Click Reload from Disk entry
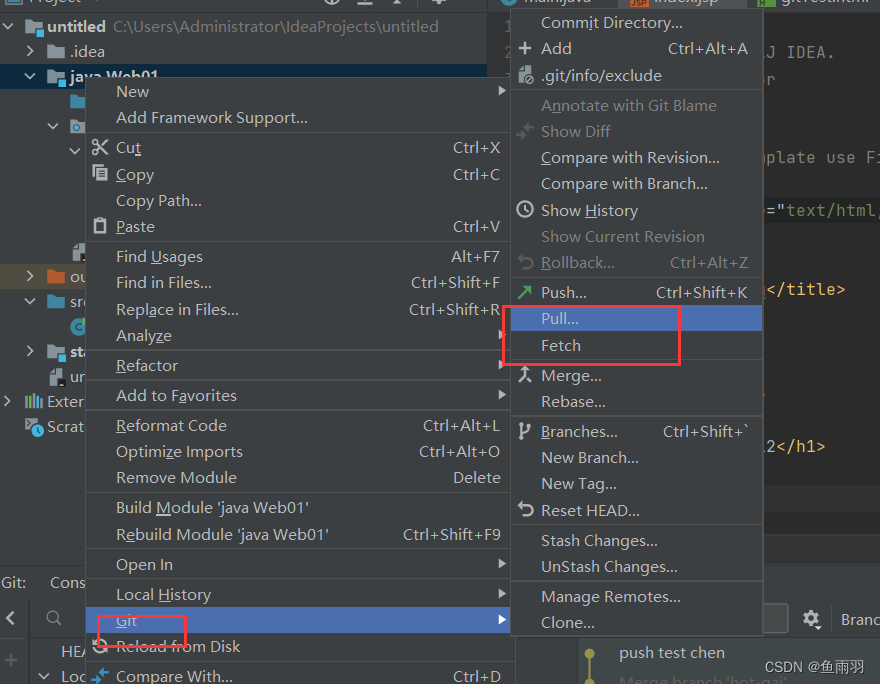This screenshot has width=880, height=684. click(x=297, y=646)
